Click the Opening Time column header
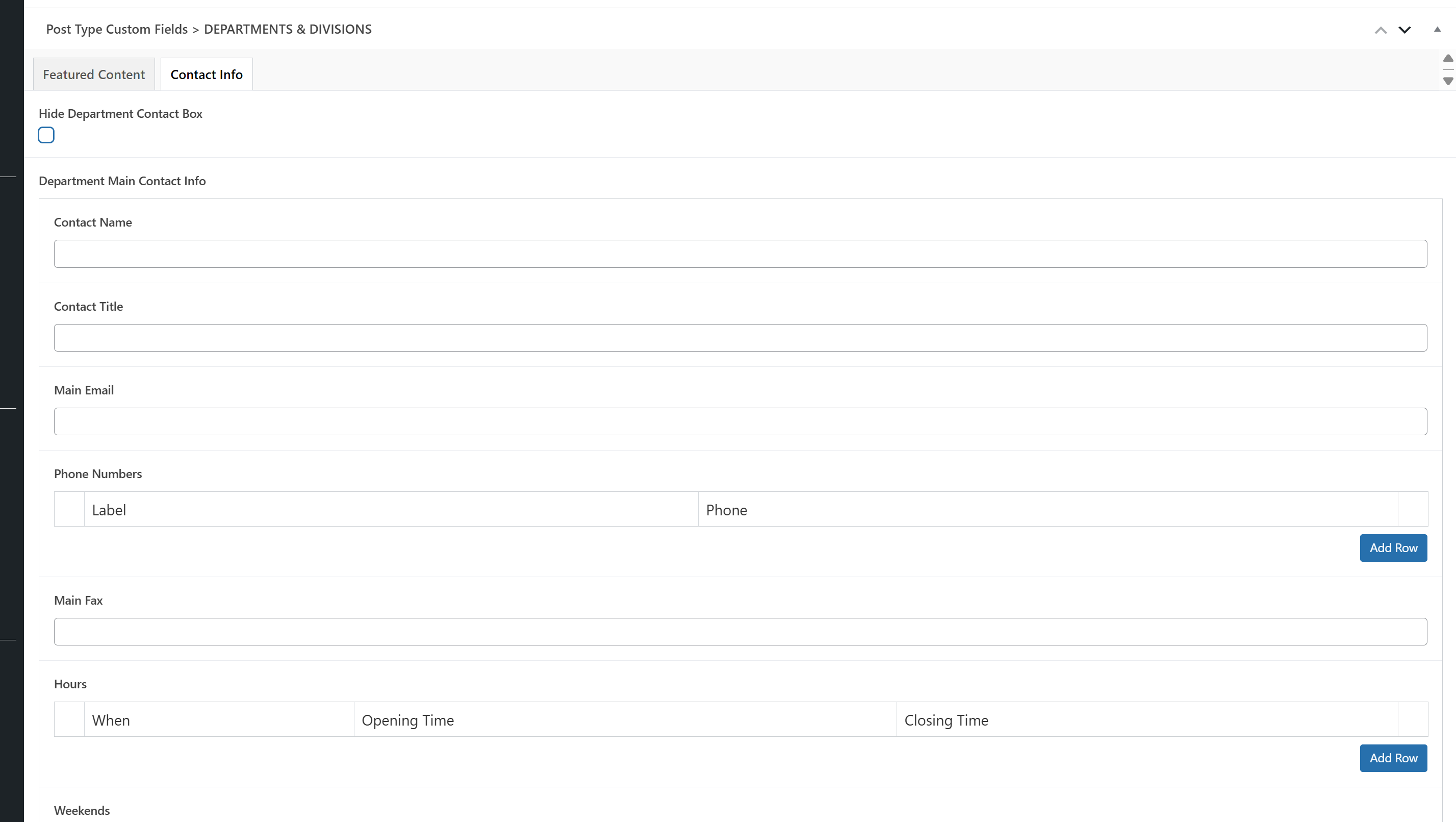 [x=407, y=720]
